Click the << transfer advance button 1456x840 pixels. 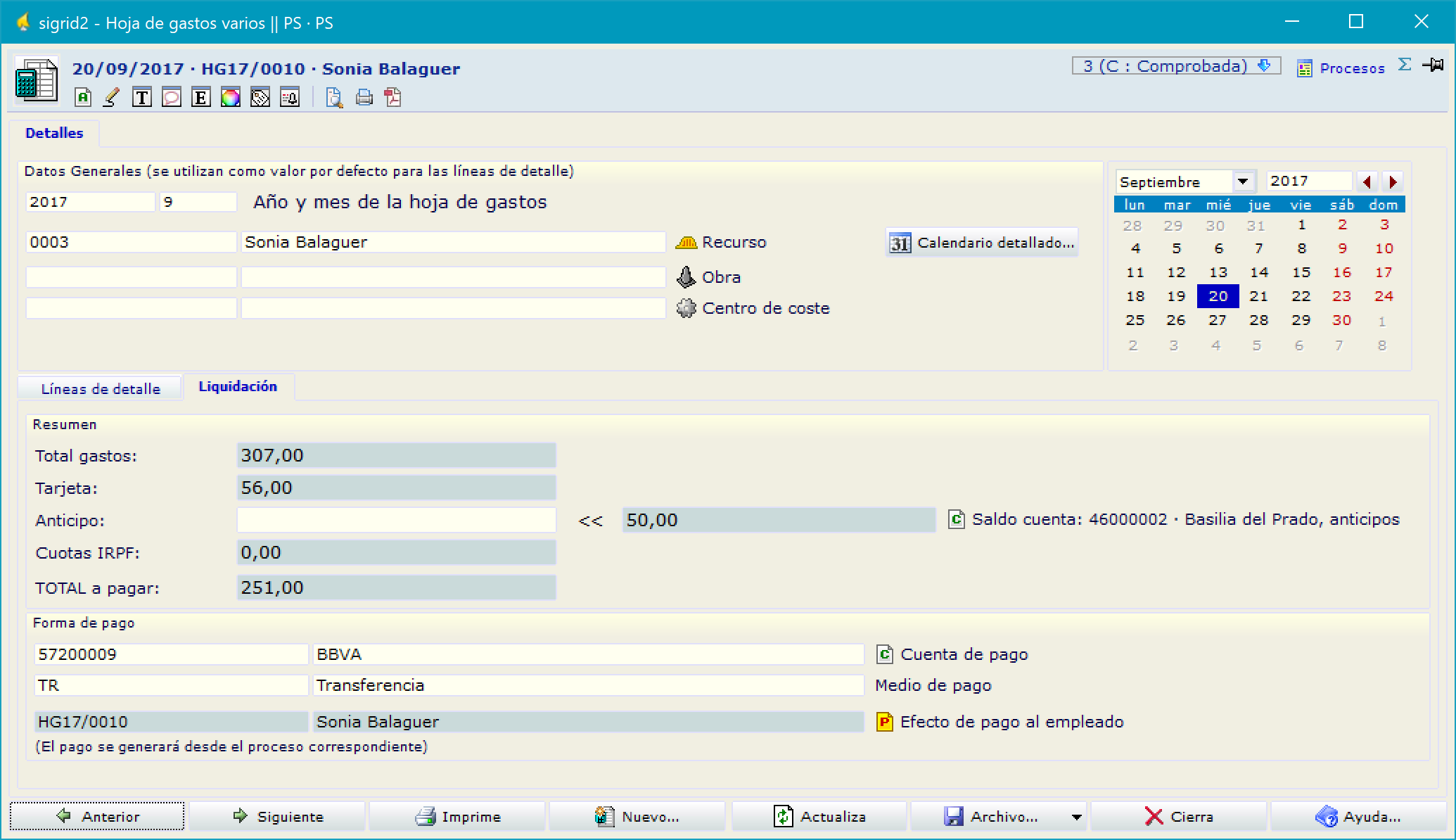pos(590,521)
